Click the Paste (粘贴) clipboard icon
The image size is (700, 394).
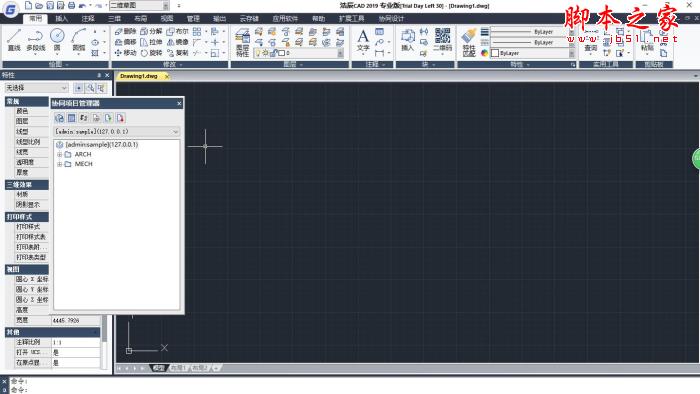[x=647, y=41]
